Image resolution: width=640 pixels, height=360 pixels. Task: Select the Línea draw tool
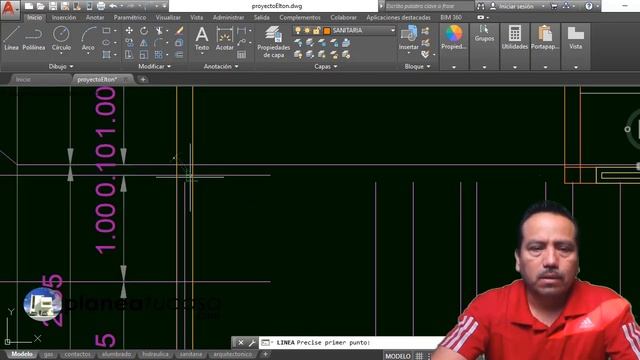(x=11, y=38)
